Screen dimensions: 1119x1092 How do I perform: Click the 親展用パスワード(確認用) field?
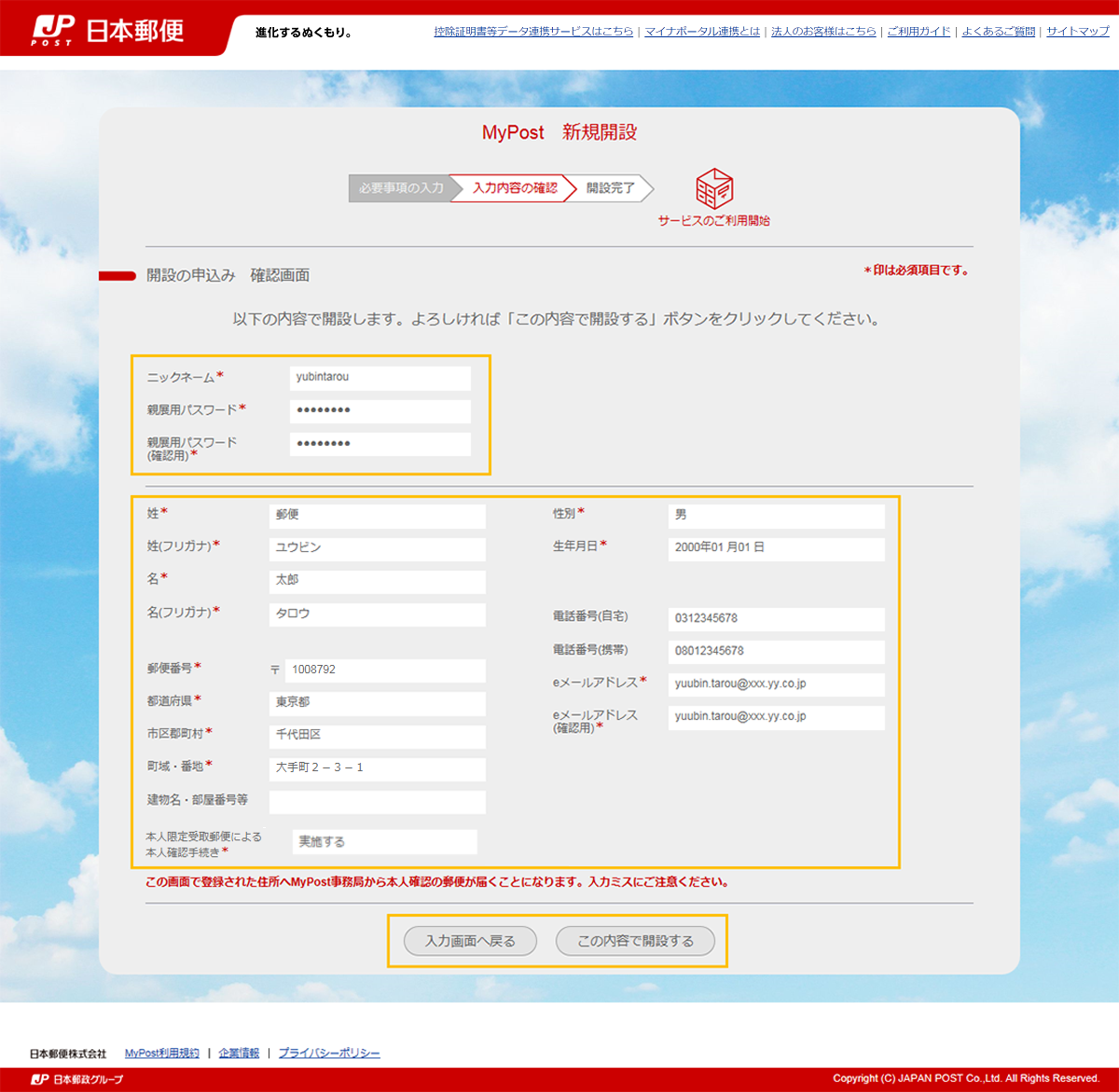pyautogui.click(x=380, y=444)
